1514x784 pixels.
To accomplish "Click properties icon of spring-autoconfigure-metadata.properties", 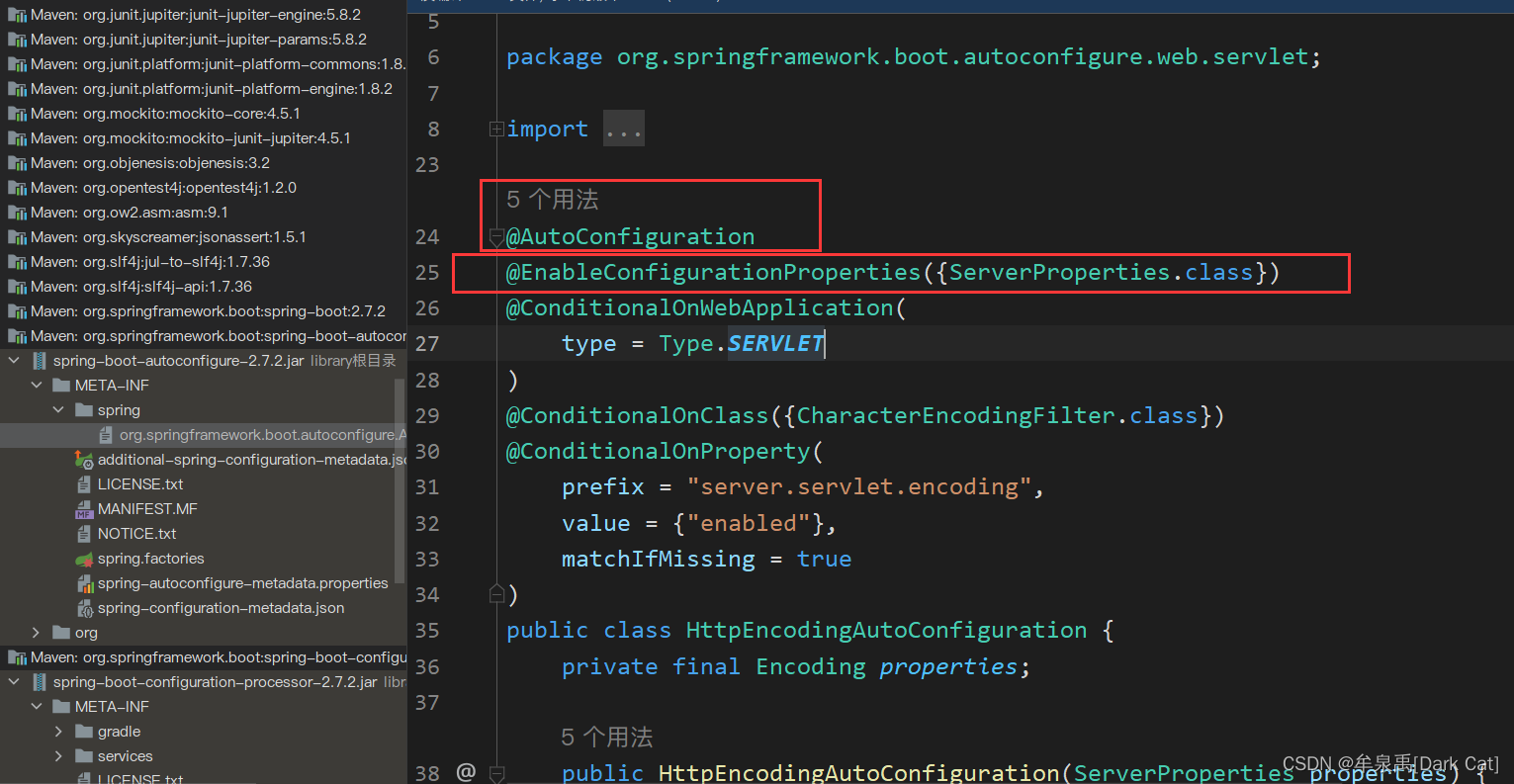I will tap(85, 583).
